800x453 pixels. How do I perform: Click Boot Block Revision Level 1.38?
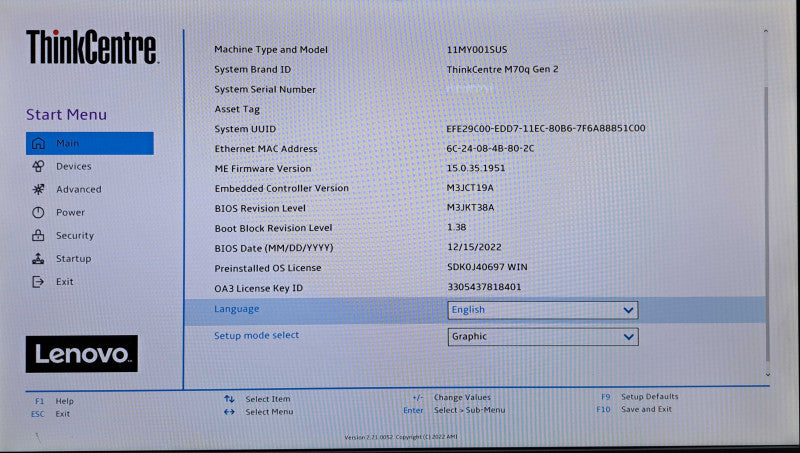coord(457,227)
